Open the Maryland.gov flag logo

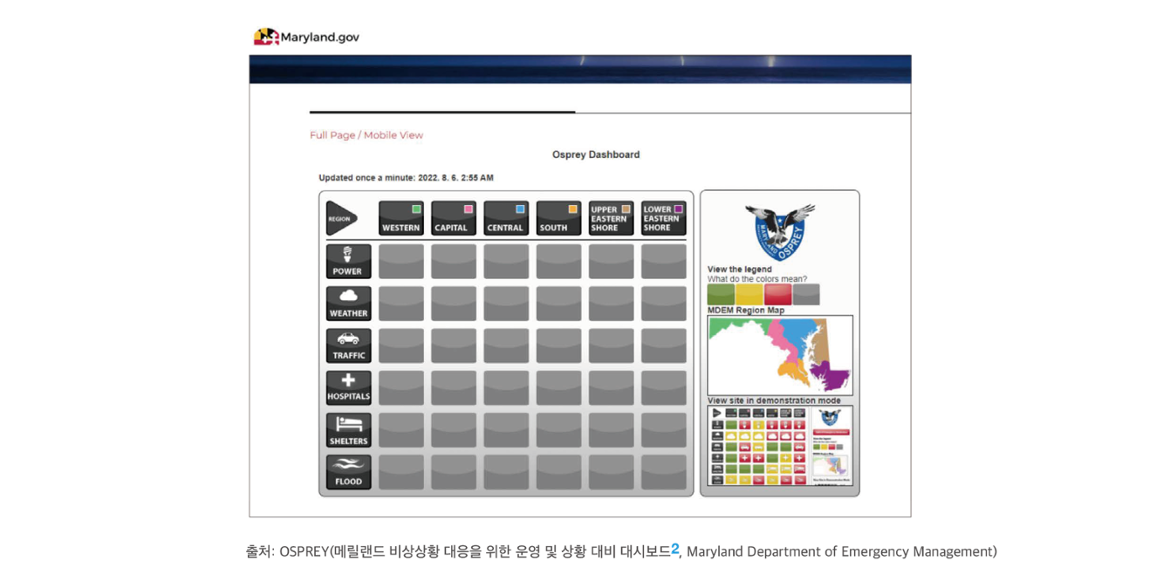[x=266, y=37]
